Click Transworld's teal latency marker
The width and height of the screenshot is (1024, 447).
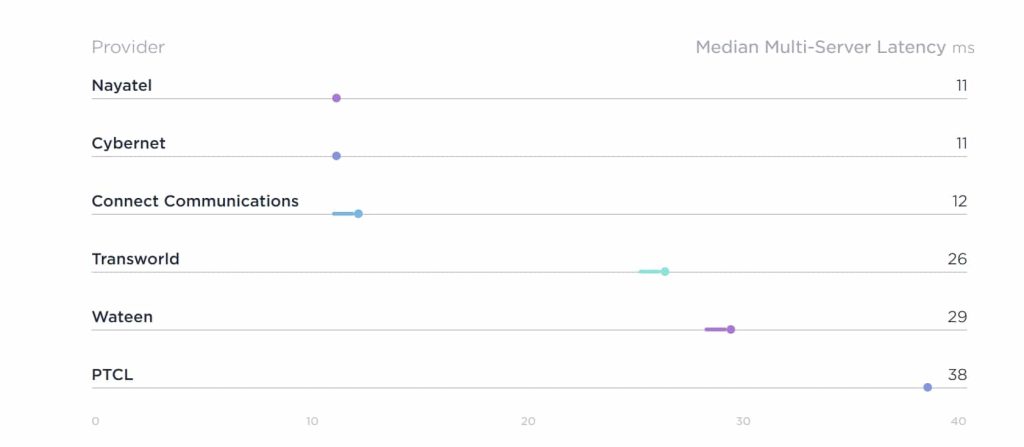point(664,271)
